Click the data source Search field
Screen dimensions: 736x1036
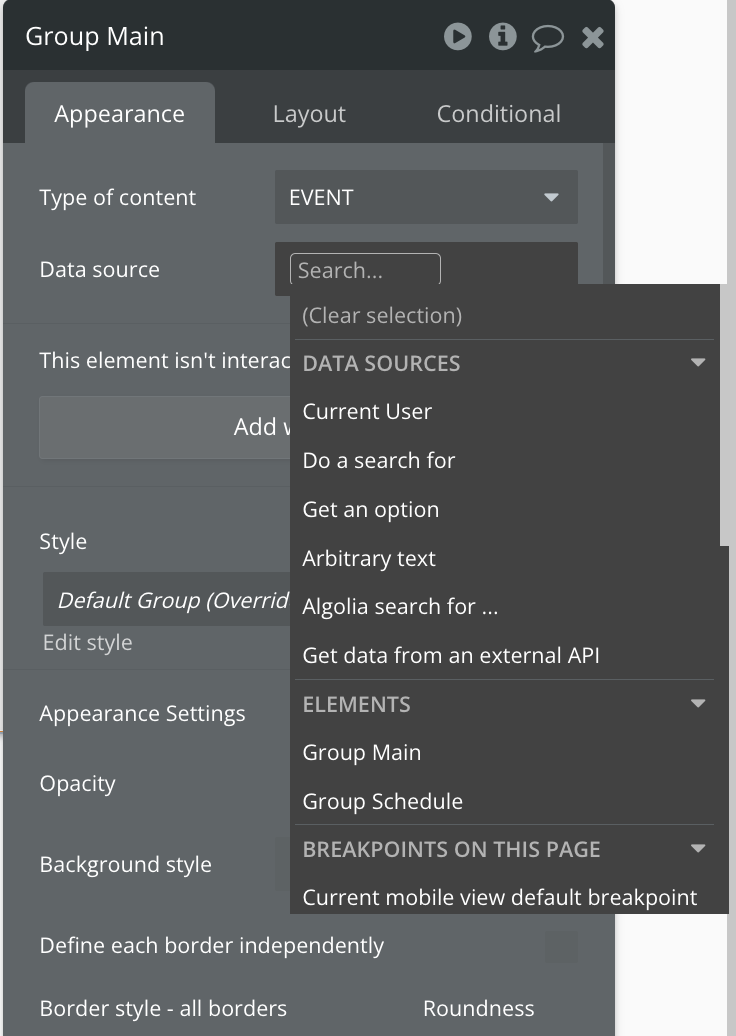(x=365, y=270)
